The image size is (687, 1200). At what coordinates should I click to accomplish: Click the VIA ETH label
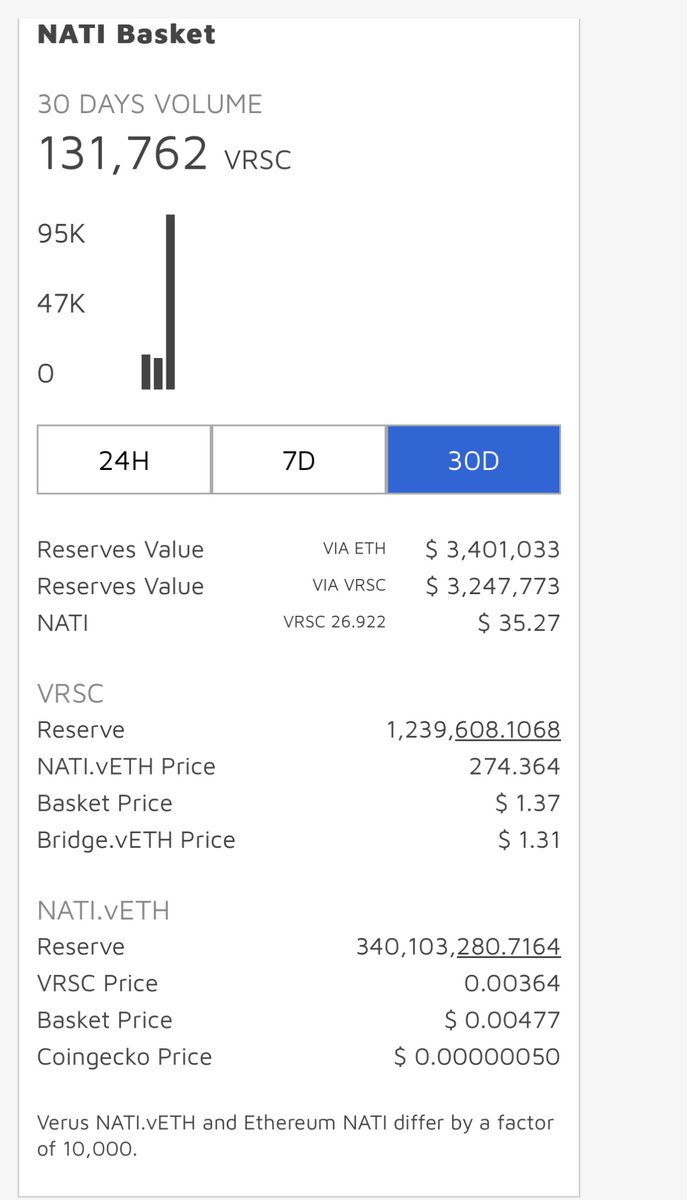[x=354, y=549]
